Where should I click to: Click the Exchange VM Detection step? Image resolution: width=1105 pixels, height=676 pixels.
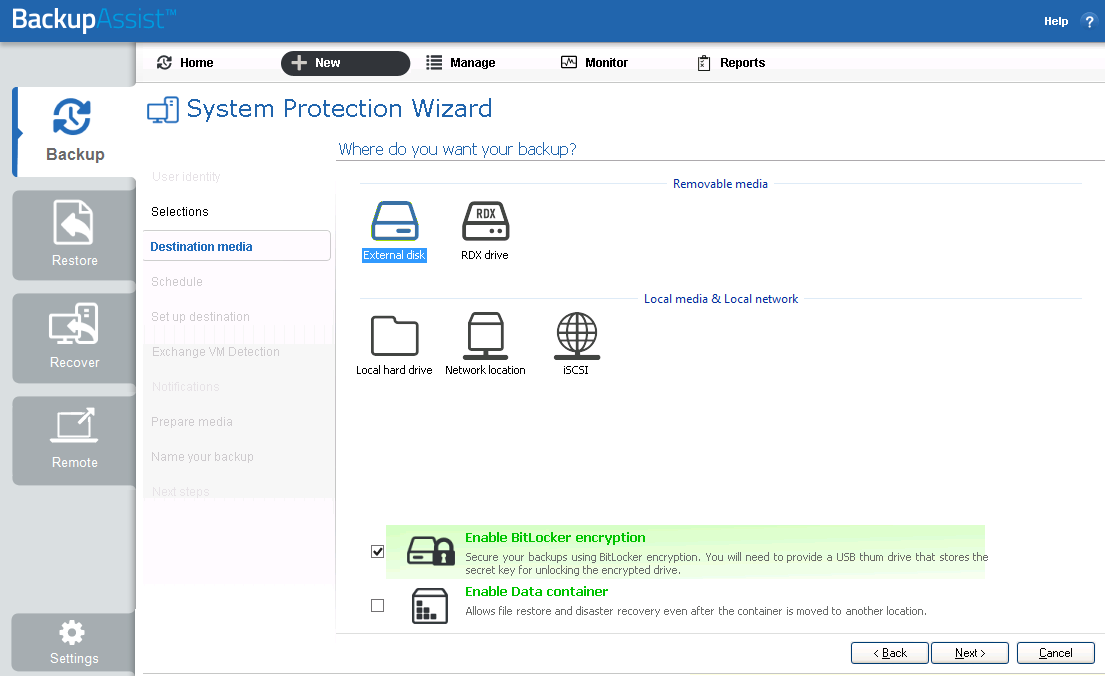tap(216, 352)
